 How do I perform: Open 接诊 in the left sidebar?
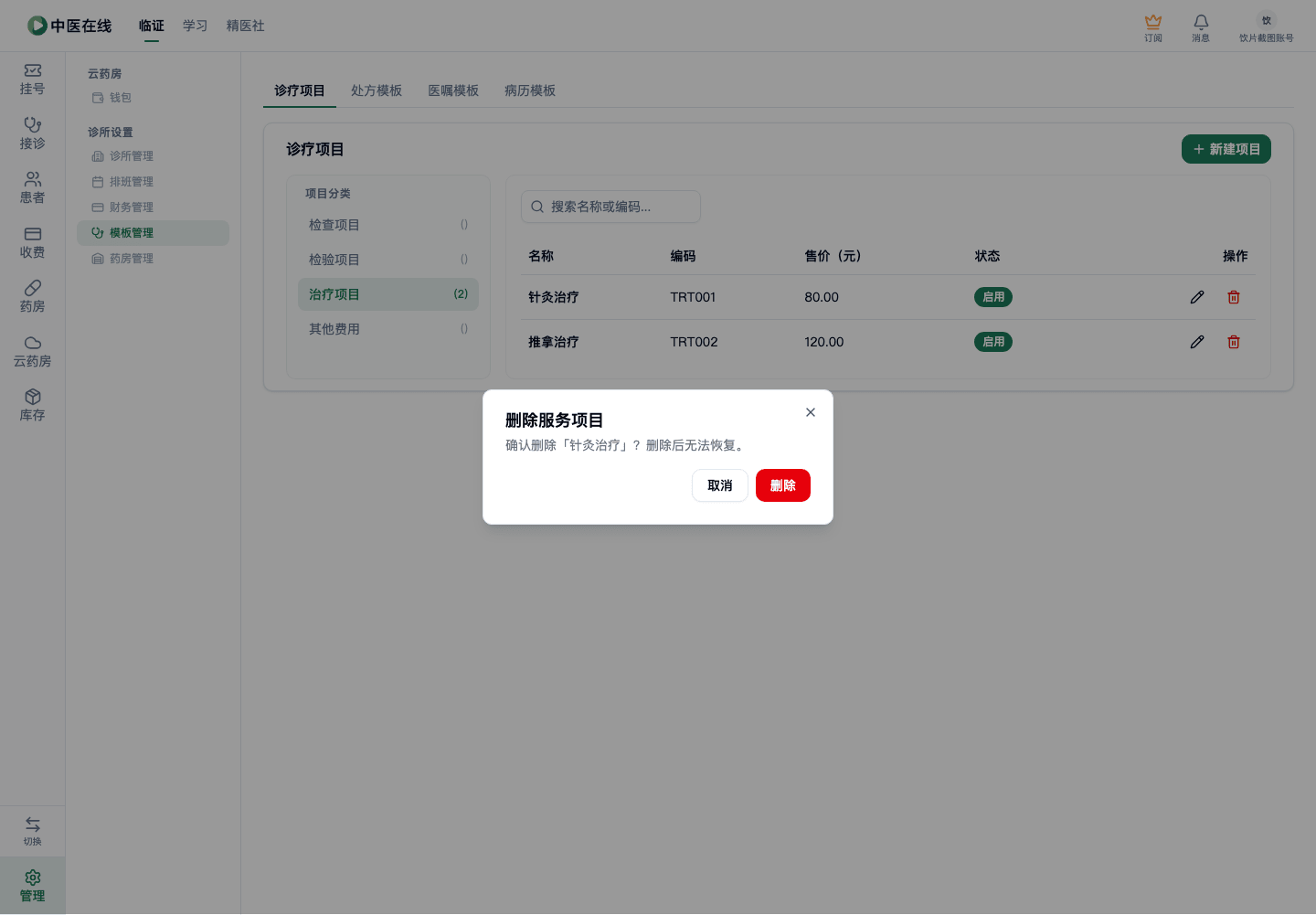point(33,133)
